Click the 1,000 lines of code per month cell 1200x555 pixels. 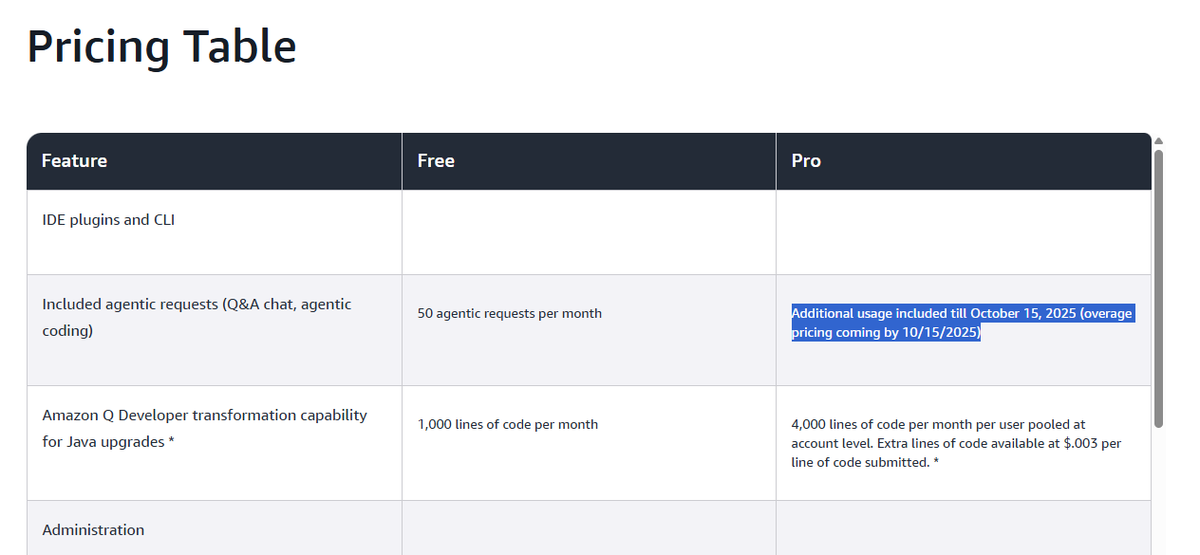click(x=589, y=443)
